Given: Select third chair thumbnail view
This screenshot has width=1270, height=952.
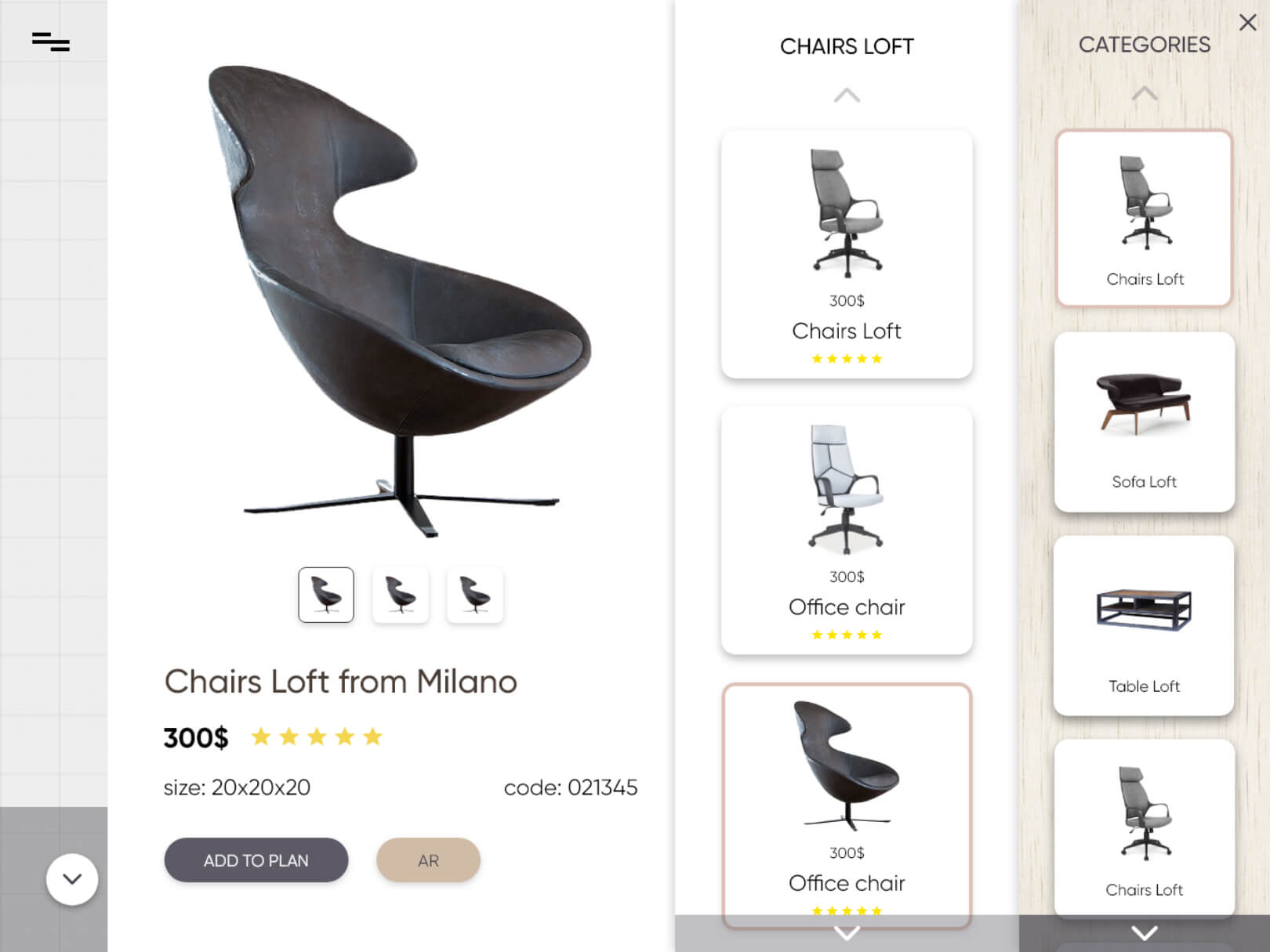Looking at the screenshot, I should [474, 595].
